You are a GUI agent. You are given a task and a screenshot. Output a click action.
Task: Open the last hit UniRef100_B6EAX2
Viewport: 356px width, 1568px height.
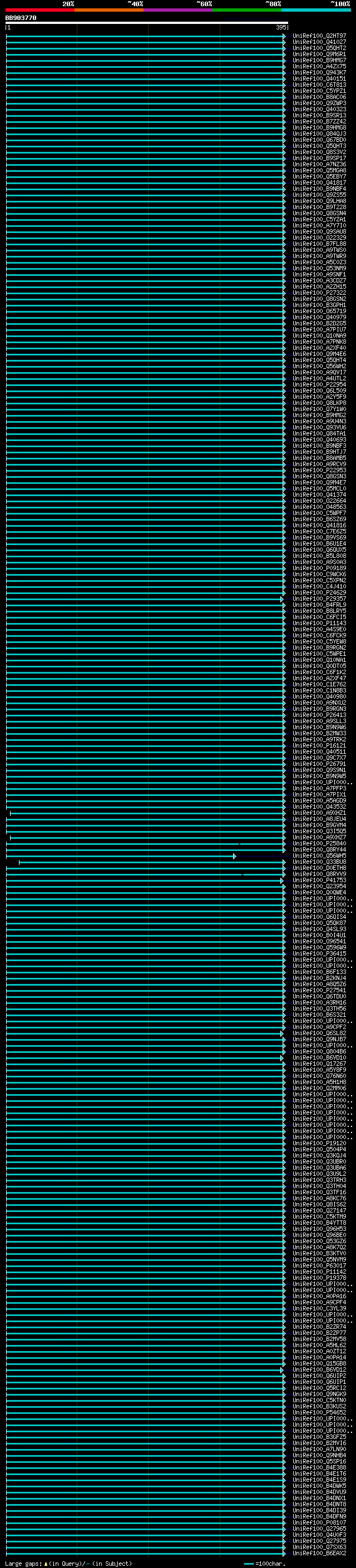tap(319, 1553)
